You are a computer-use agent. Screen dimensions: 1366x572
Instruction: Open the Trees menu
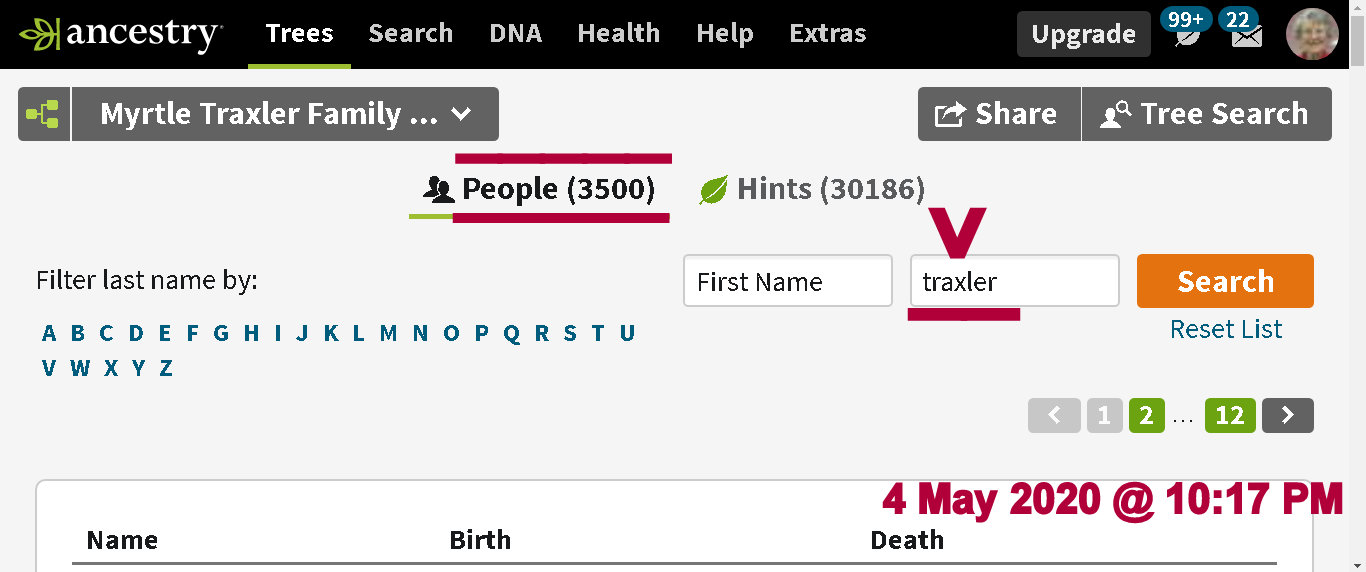point(299,34)
